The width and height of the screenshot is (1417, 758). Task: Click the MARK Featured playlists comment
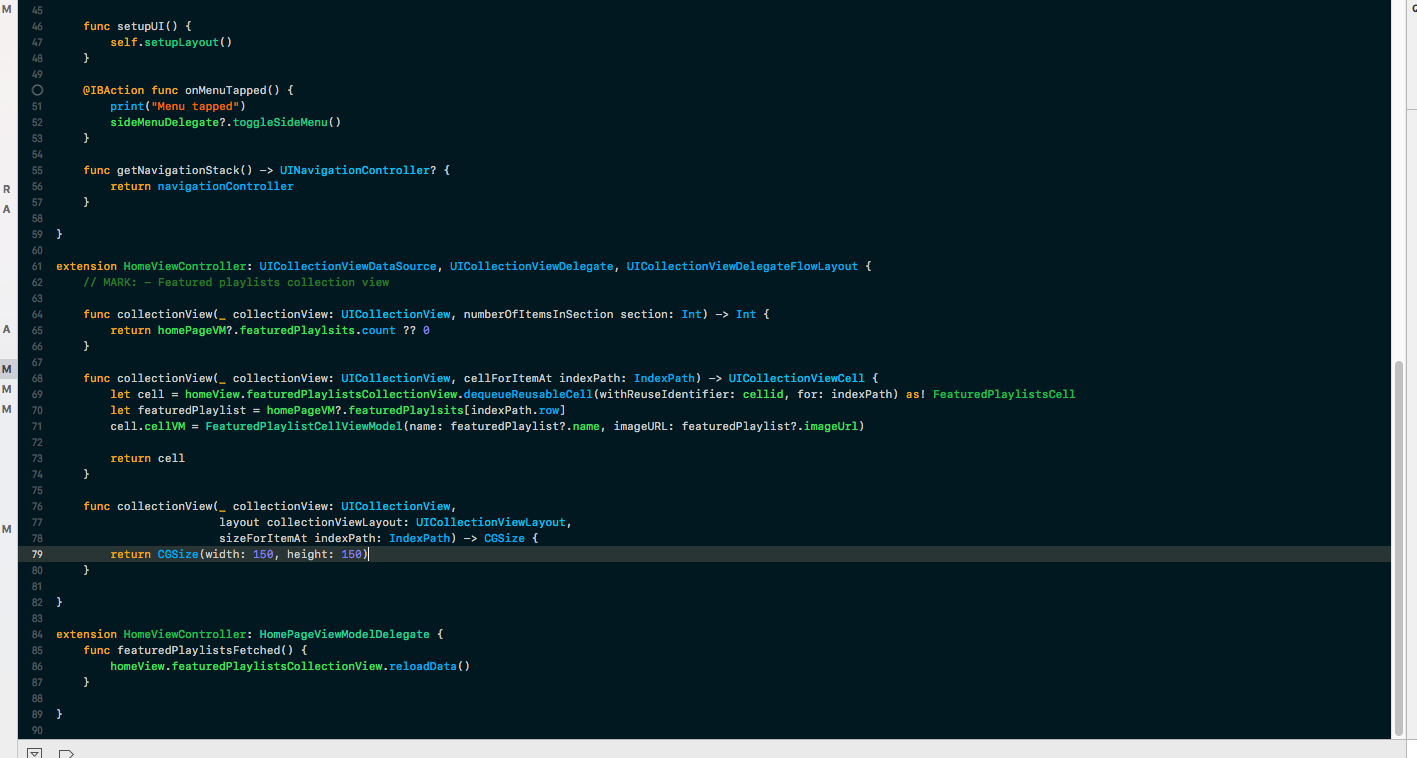(x=236, y=282)
